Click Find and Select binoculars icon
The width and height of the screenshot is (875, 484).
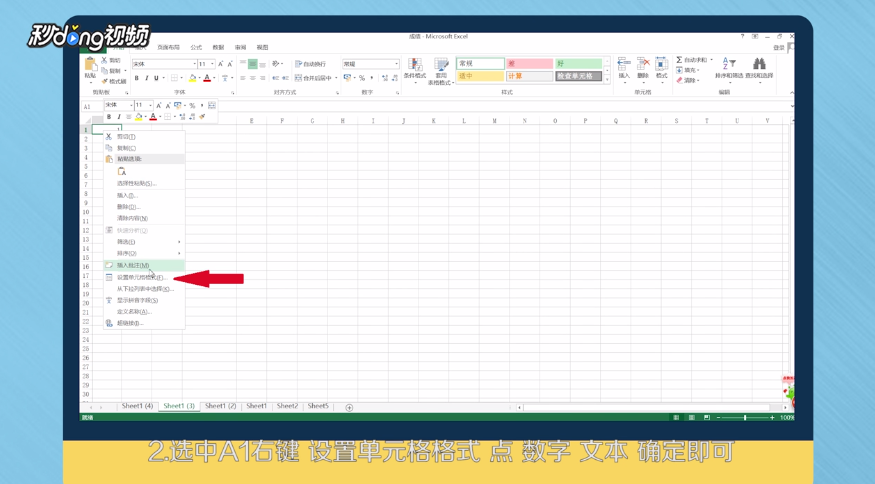pyautogui.click(x=759, y=63)
